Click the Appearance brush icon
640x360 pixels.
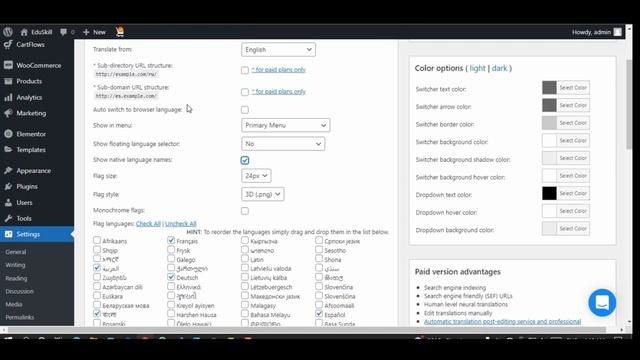tap(8, 171)
